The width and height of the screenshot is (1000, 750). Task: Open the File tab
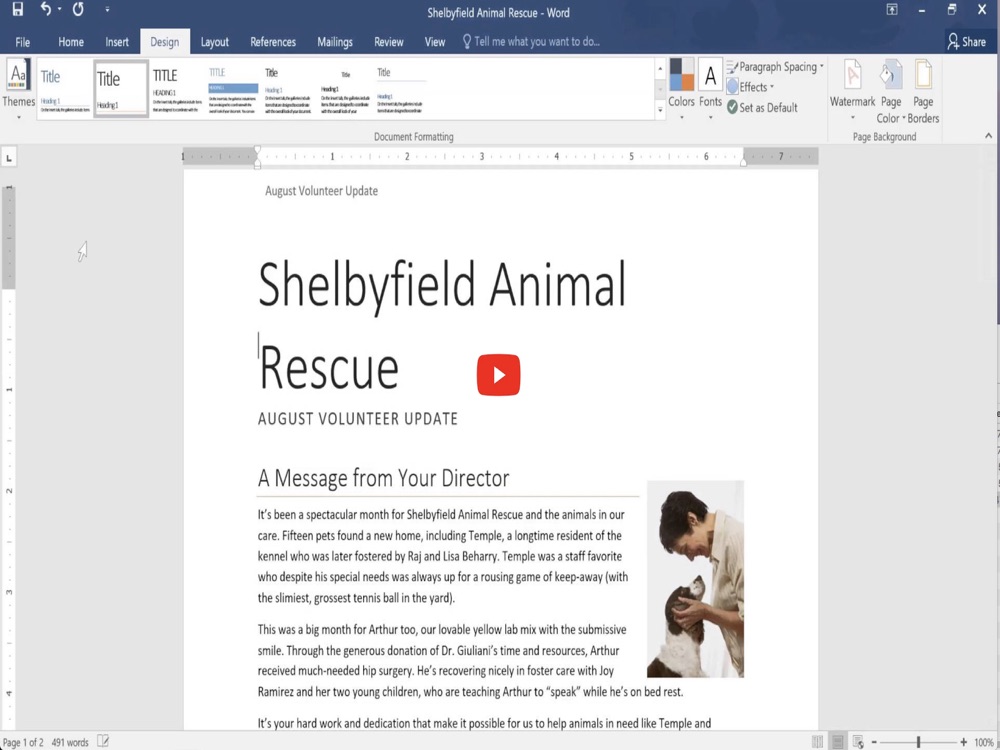pos(23,42)
